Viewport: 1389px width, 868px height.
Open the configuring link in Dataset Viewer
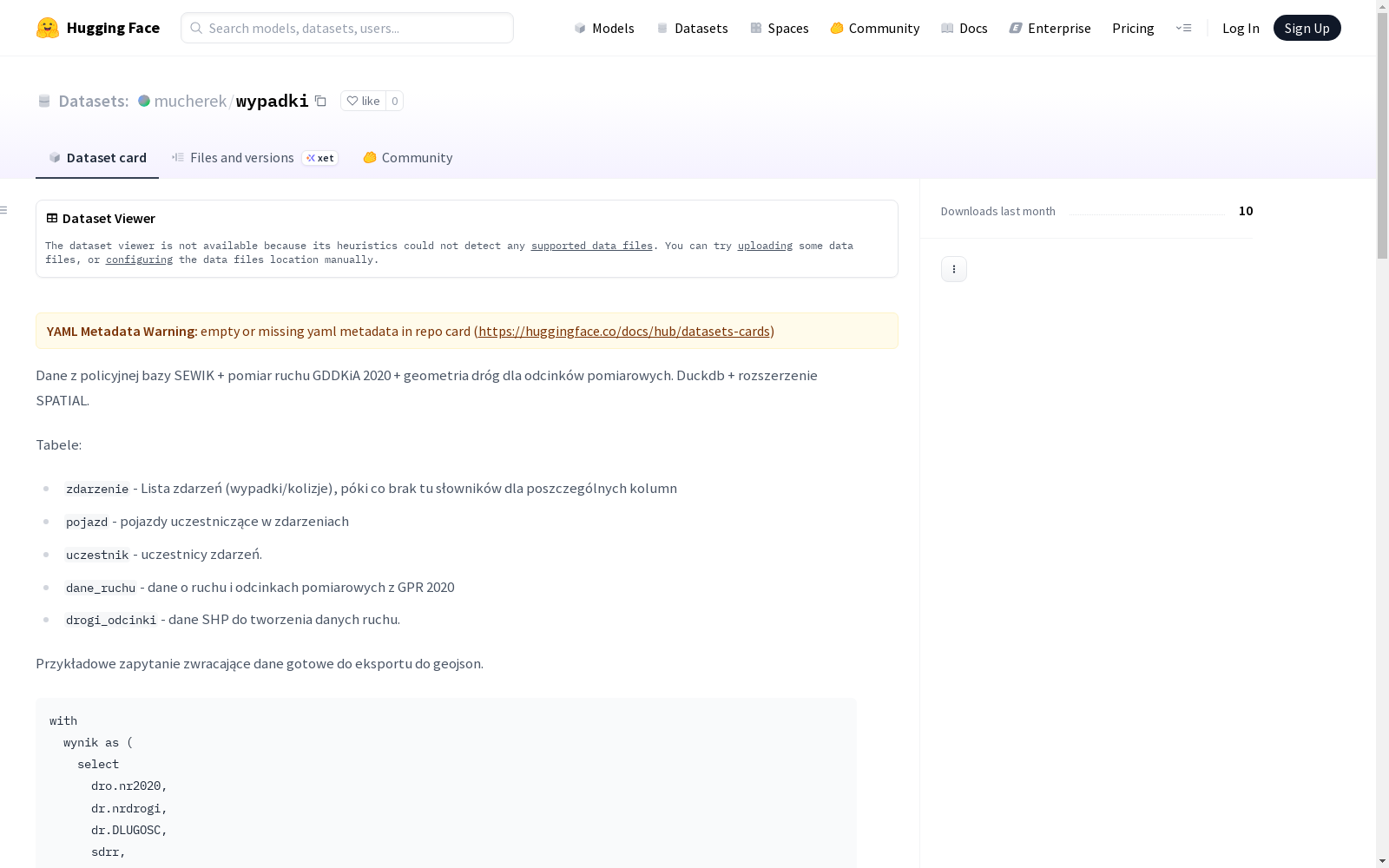click(x=139, y=260)
